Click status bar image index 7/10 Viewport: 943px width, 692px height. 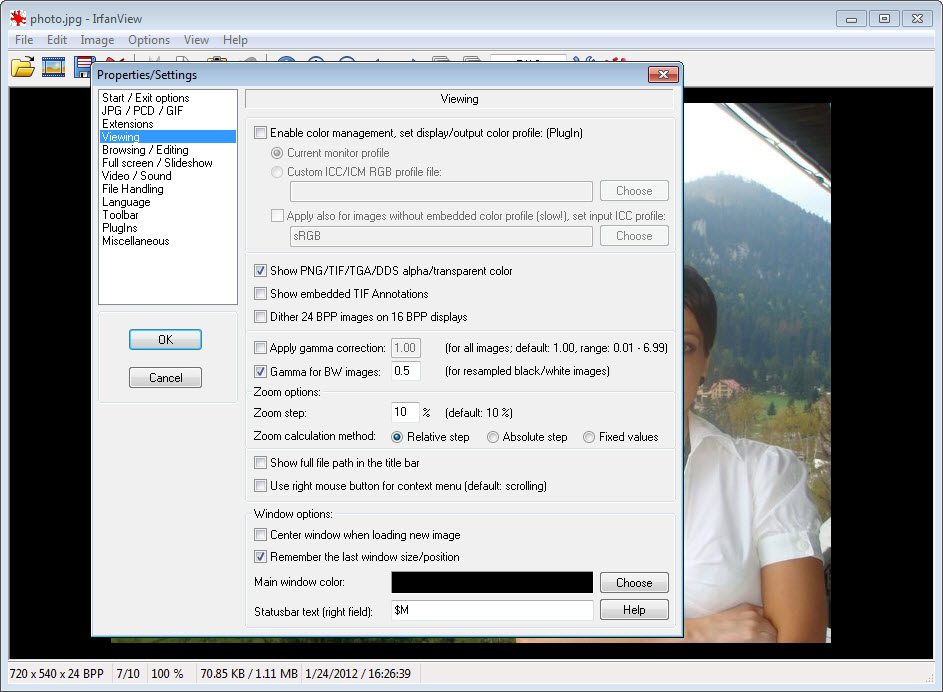pos(127,673)
